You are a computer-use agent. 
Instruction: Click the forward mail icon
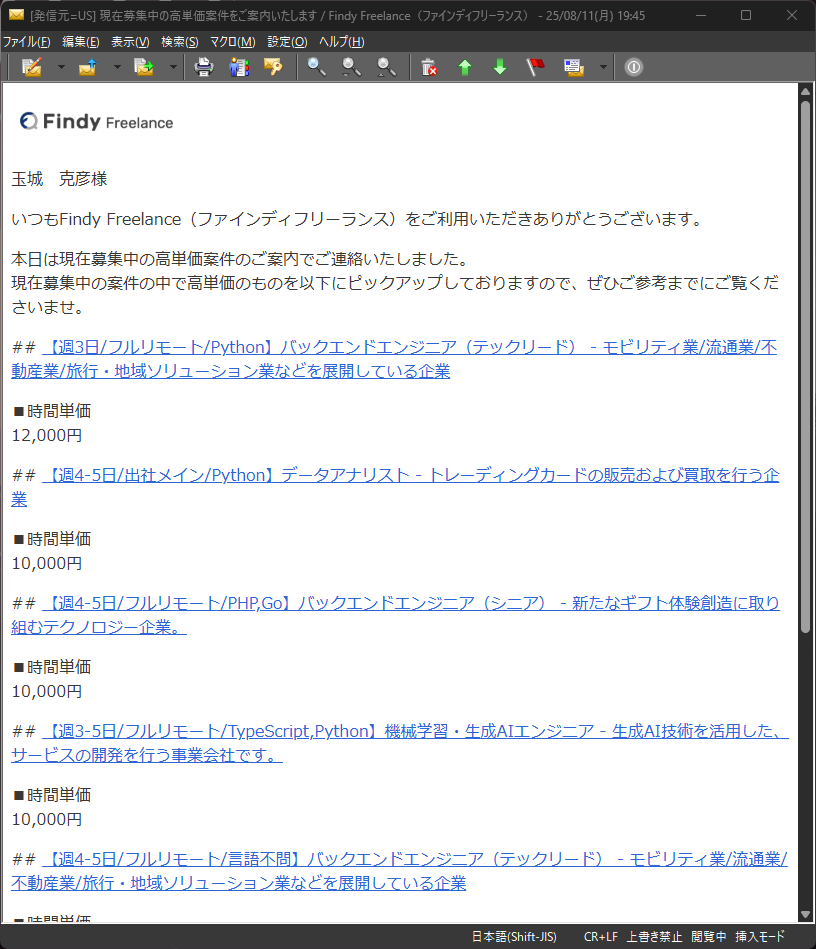tap(144, 67)
